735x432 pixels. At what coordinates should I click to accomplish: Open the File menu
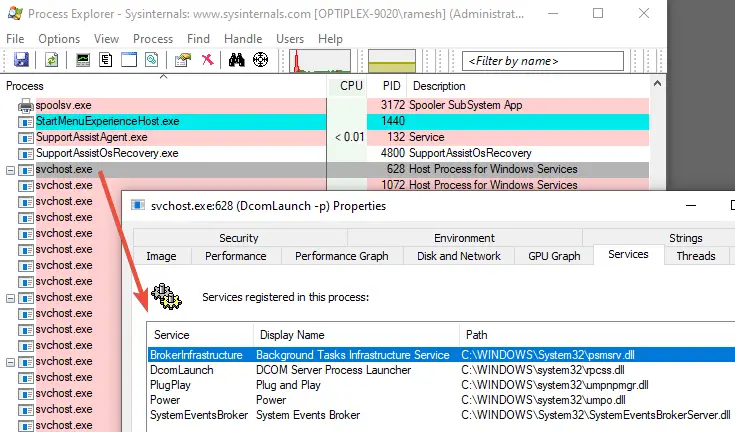tap(15, 39)
